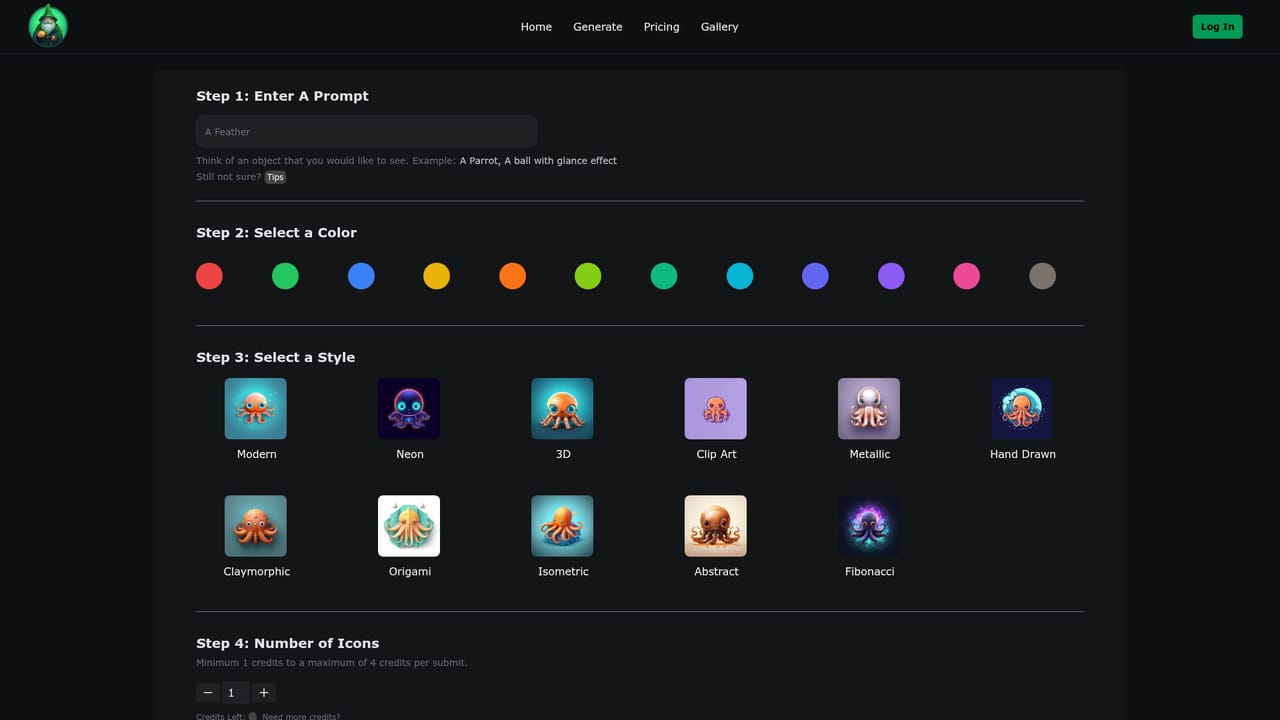Pick the Hand Drawn style

pos(1022,408)
